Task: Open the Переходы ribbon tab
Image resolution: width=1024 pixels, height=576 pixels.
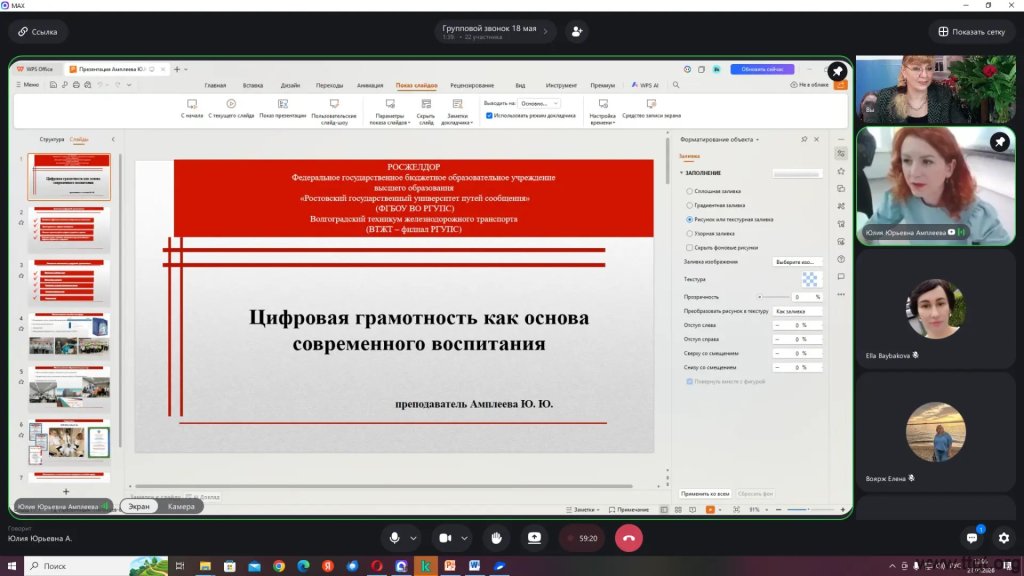Action: coord(329,85)
